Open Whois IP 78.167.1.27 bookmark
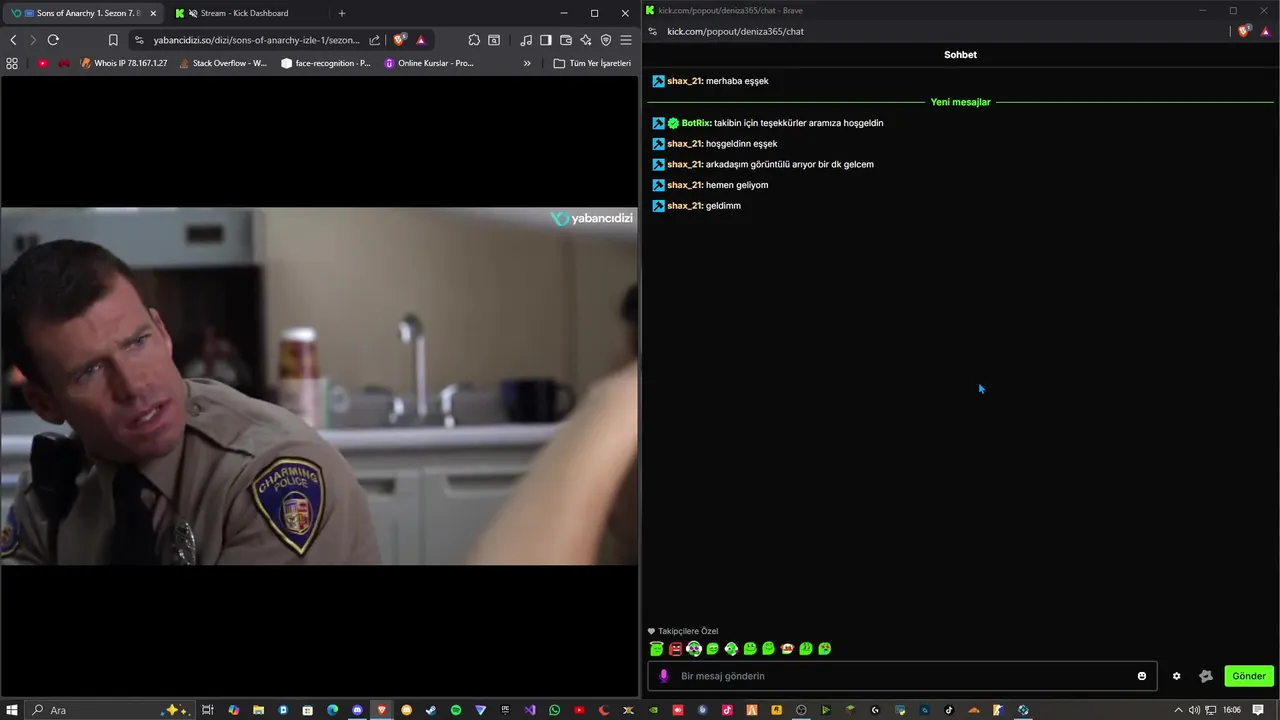Viewport: 1280px width, 720px height. 123,63
